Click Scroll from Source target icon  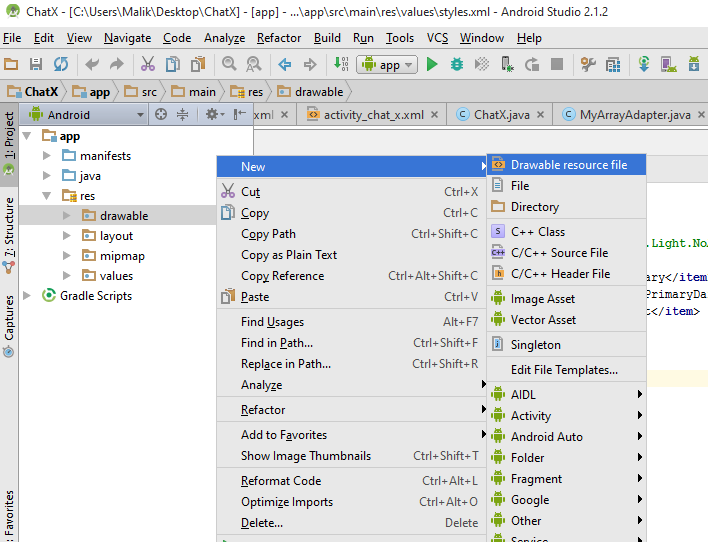161,114
